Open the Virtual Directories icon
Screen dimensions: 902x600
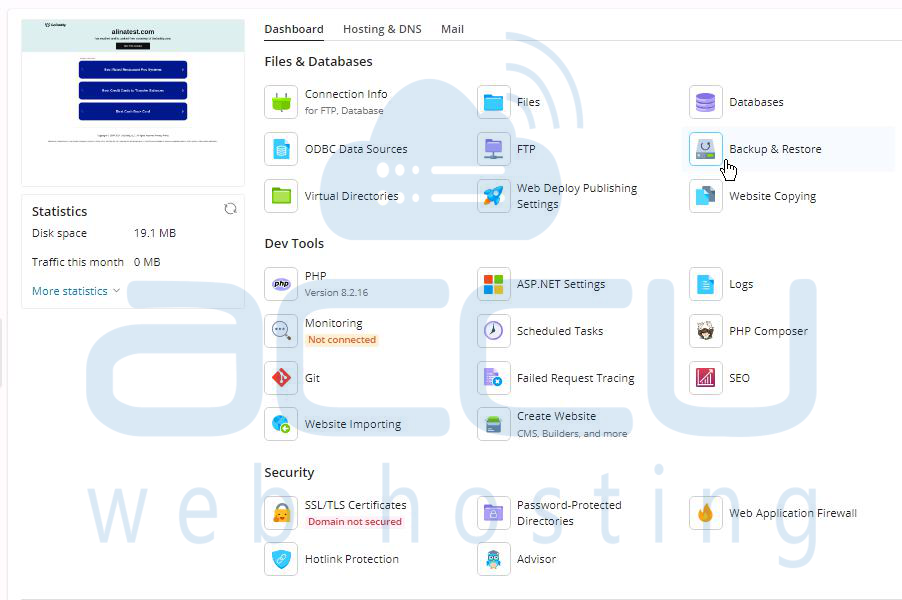point(281,196)
